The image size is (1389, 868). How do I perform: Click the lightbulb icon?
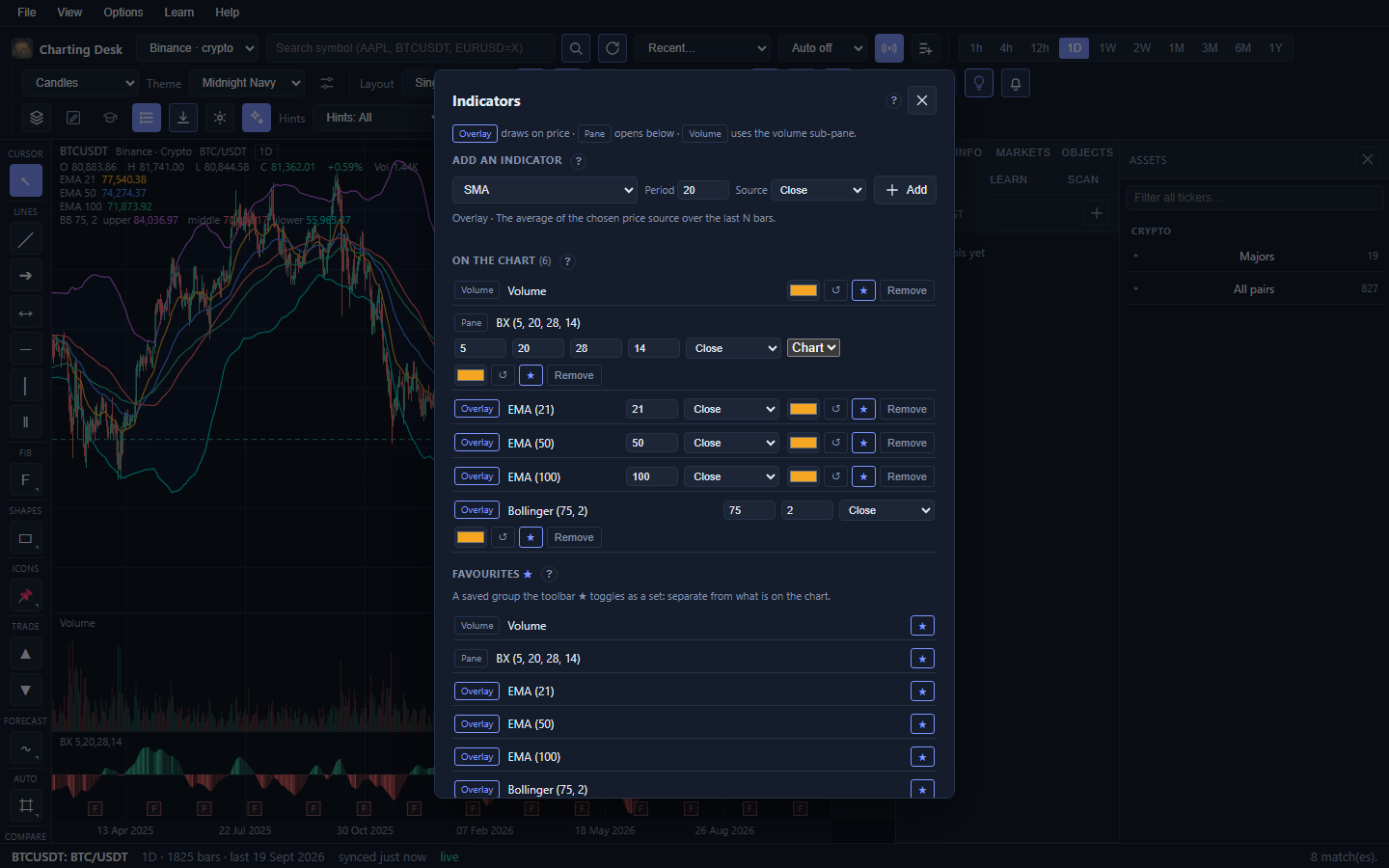point(979,83)
